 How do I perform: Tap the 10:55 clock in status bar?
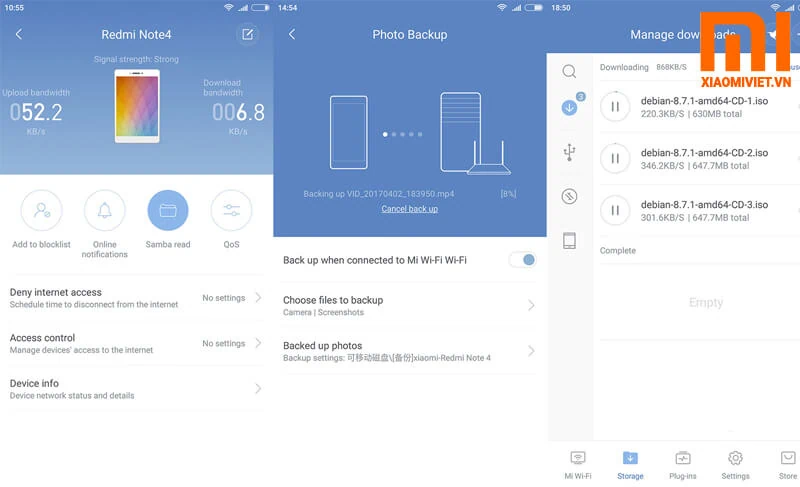point(14,8)
